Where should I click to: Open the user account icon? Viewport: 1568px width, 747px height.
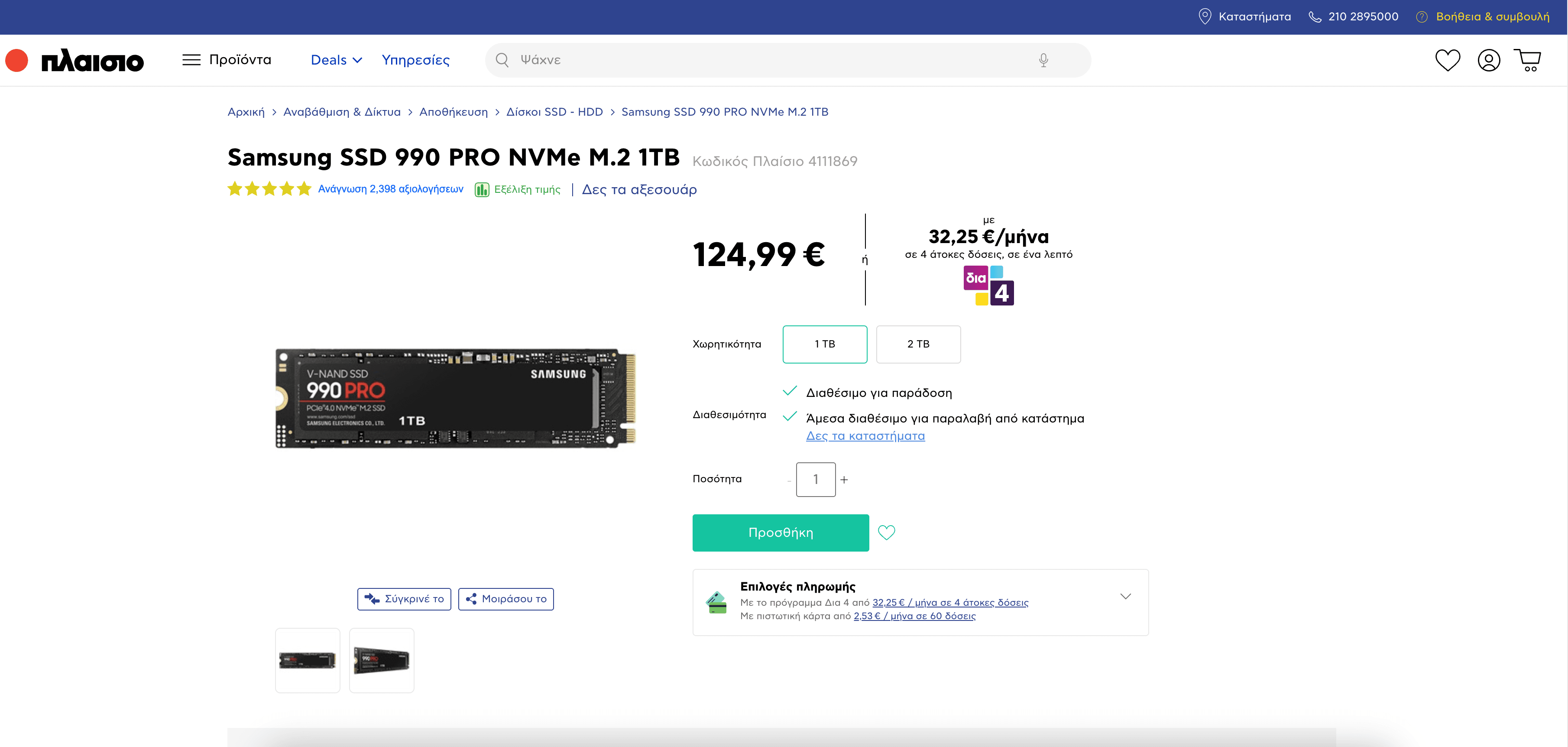tap(1488, 60)
